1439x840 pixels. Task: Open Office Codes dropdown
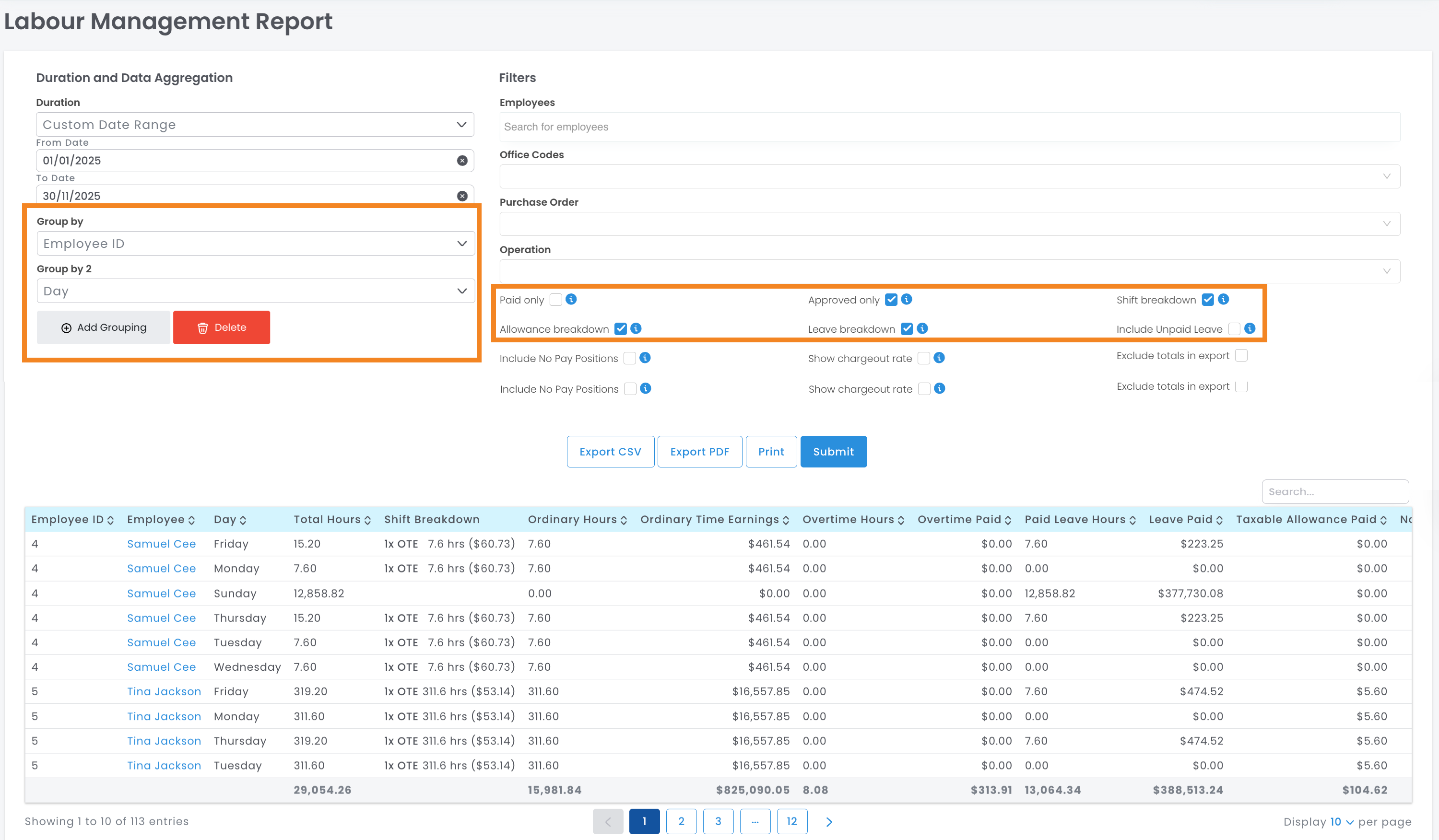pos(949,176)
